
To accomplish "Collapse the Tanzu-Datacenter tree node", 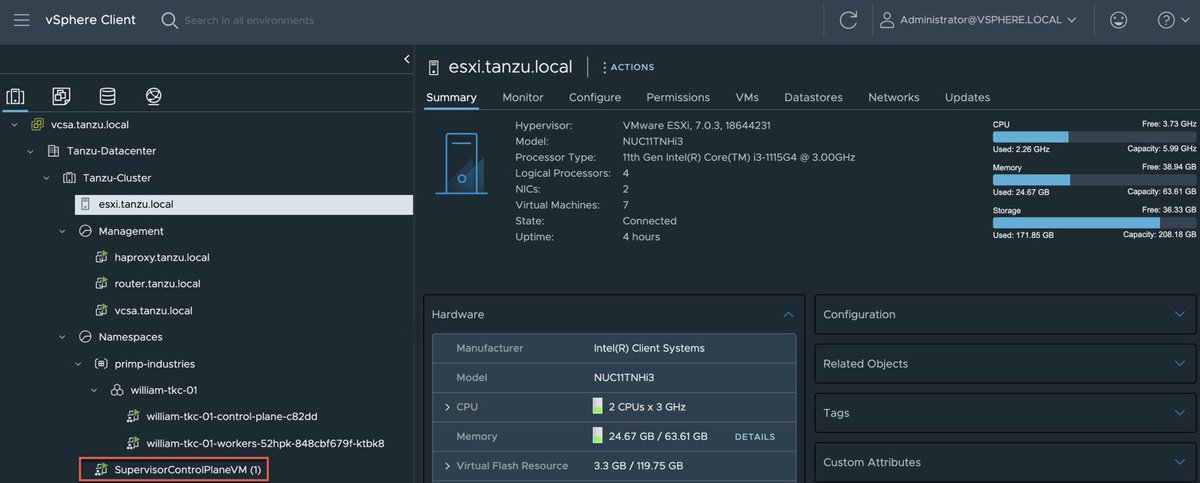I will point(30,151).
